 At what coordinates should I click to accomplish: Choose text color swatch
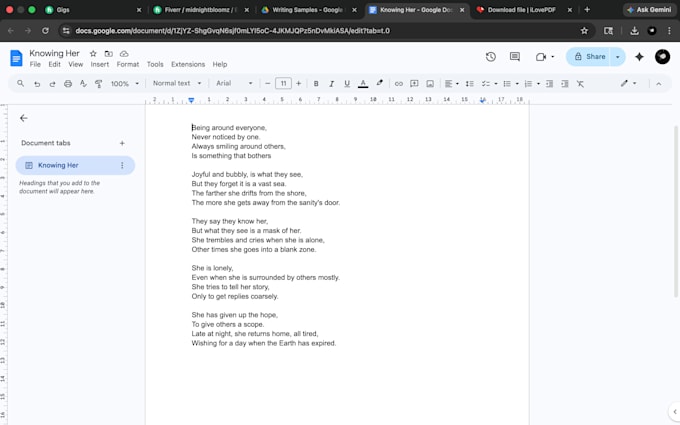click(x=363, y=84)
